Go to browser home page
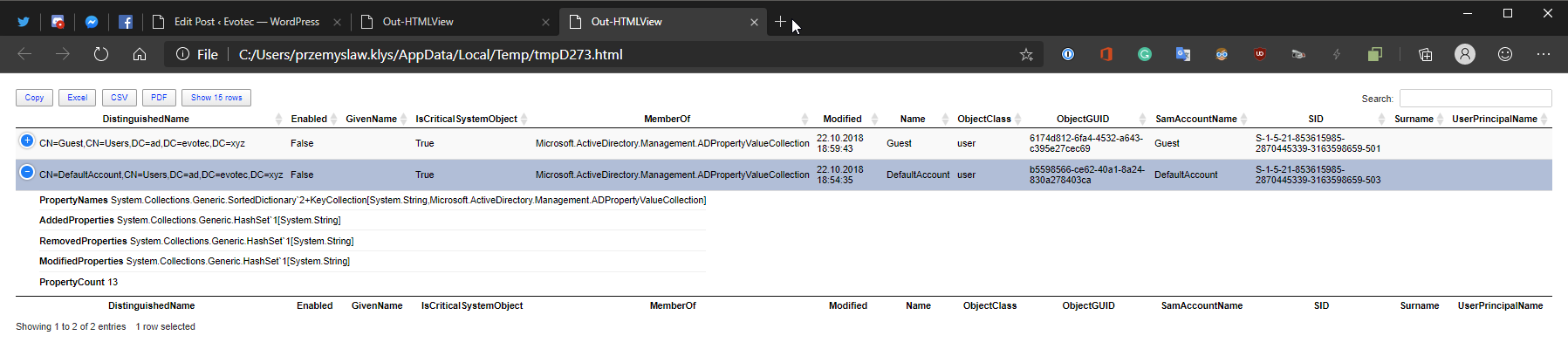The image size is (1568, 363). (x=140, y=54)
